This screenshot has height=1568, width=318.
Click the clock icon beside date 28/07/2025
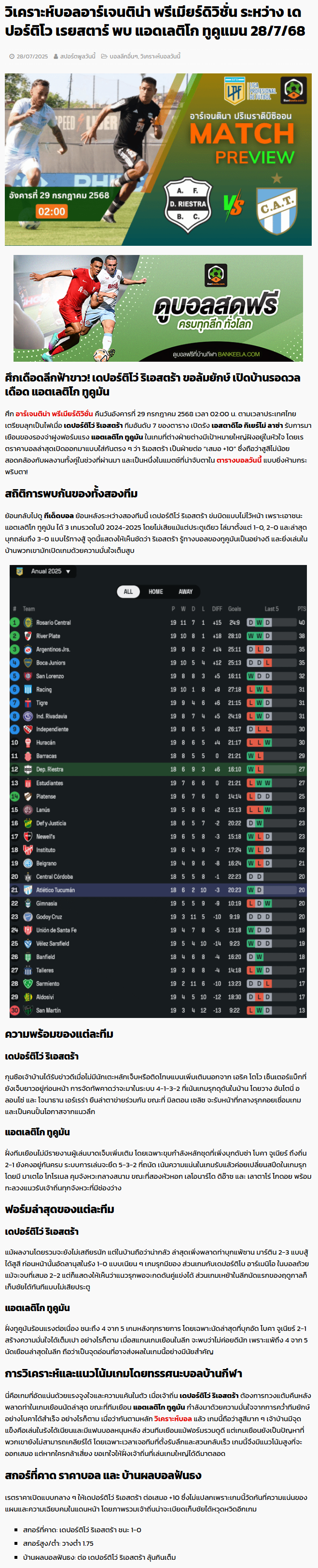click(x=12, y=56)
